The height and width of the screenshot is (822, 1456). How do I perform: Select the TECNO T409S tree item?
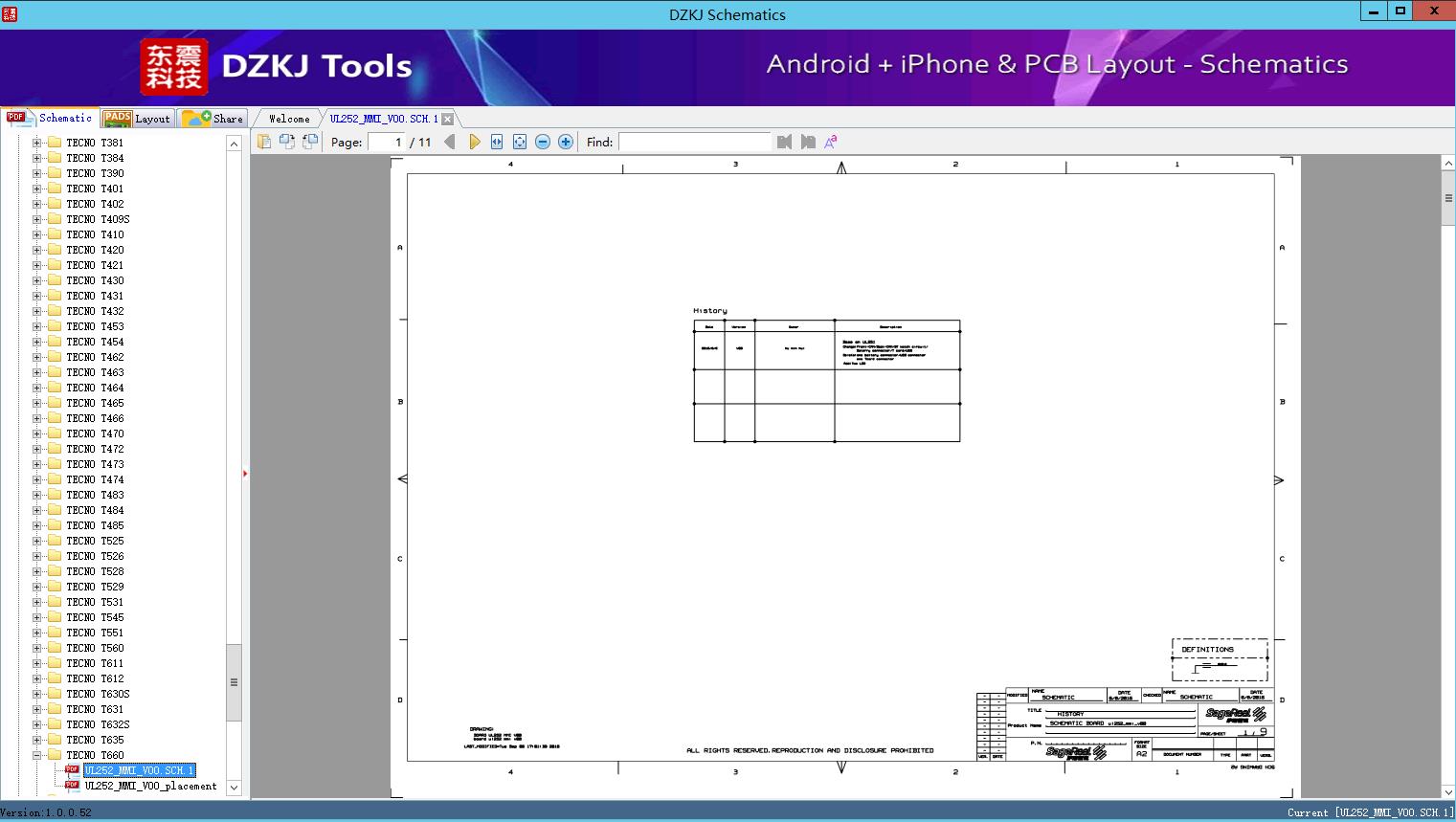click(98, 219)
